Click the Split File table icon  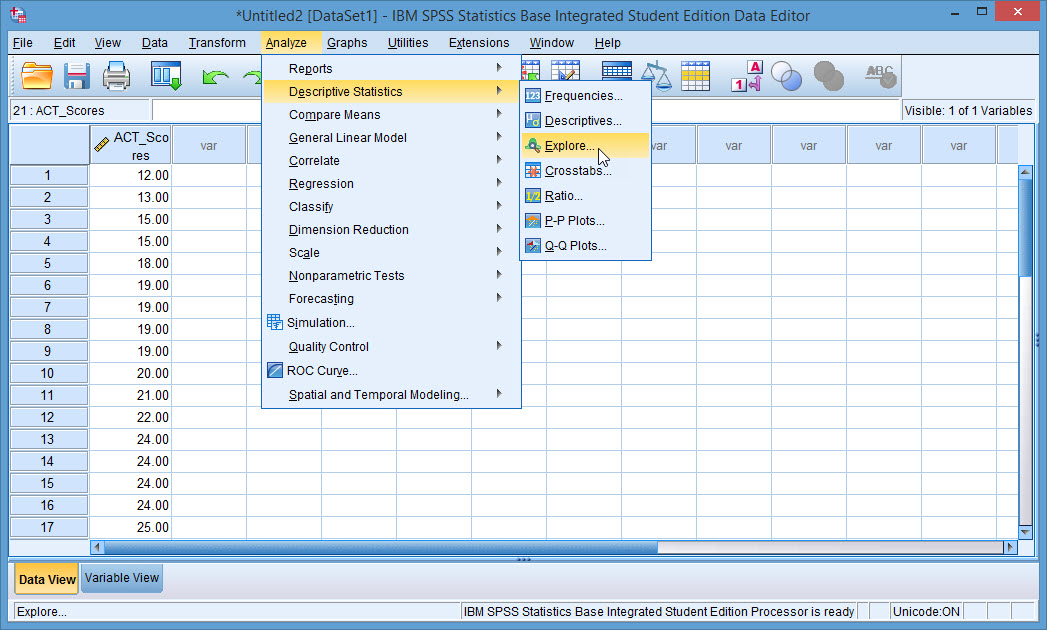[x=616, y=71]
